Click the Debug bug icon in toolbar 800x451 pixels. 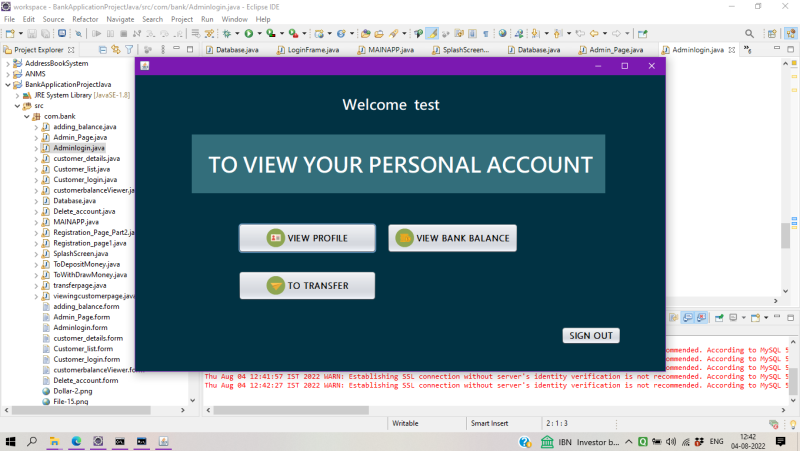click(x=227, y=34)
